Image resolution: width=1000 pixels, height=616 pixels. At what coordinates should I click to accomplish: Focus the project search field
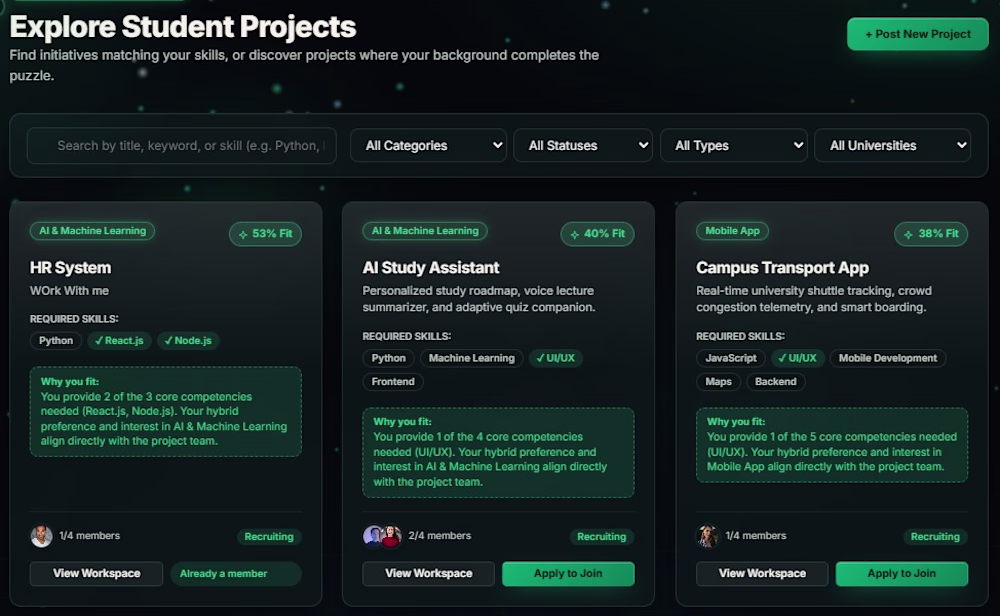tap(181, 145)
